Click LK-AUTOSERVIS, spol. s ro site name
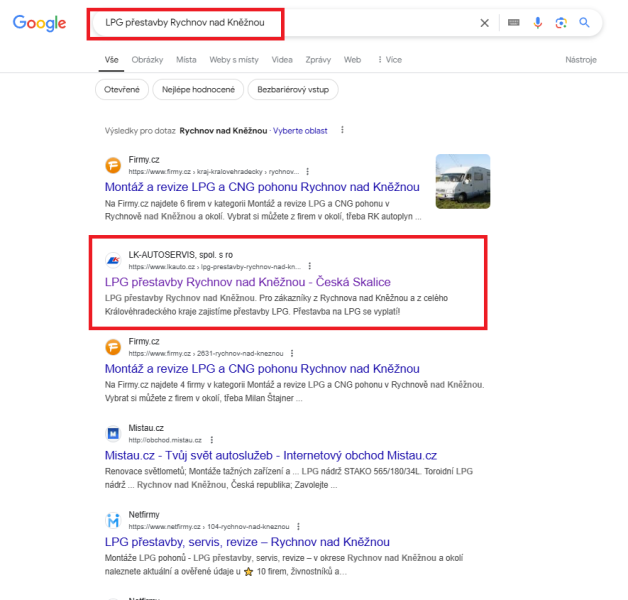The height and width of the screenshot is (600, 628). [181, 255]
